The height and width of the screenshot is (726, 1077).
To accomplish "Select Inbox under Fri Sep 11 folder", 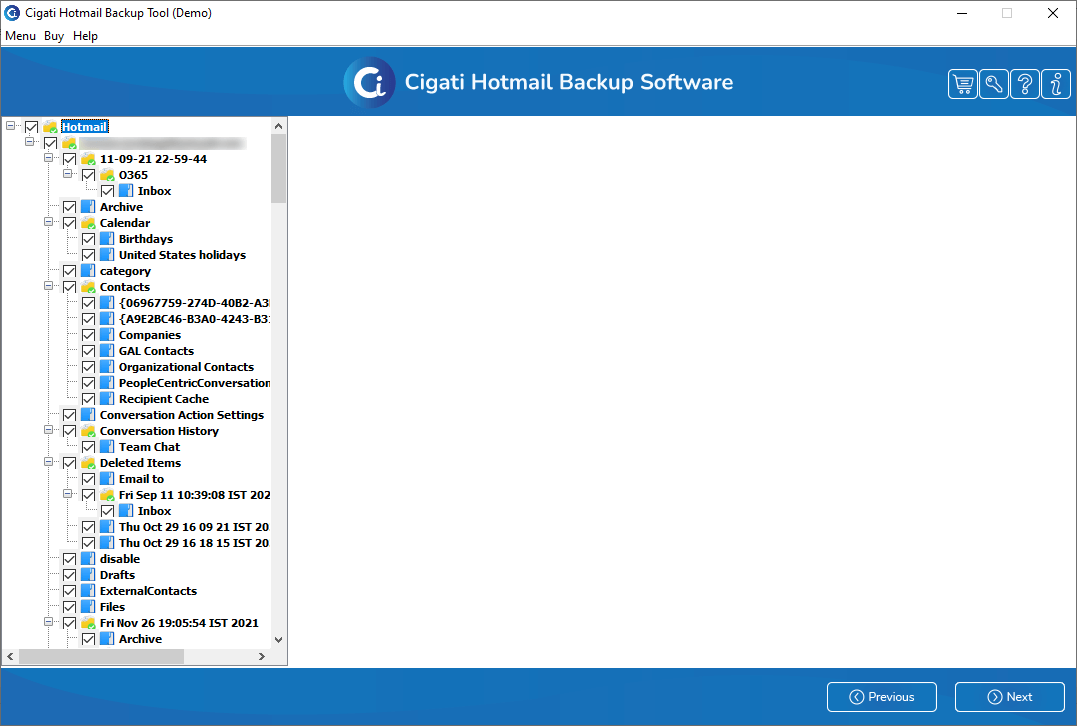I will click(155, 511).
